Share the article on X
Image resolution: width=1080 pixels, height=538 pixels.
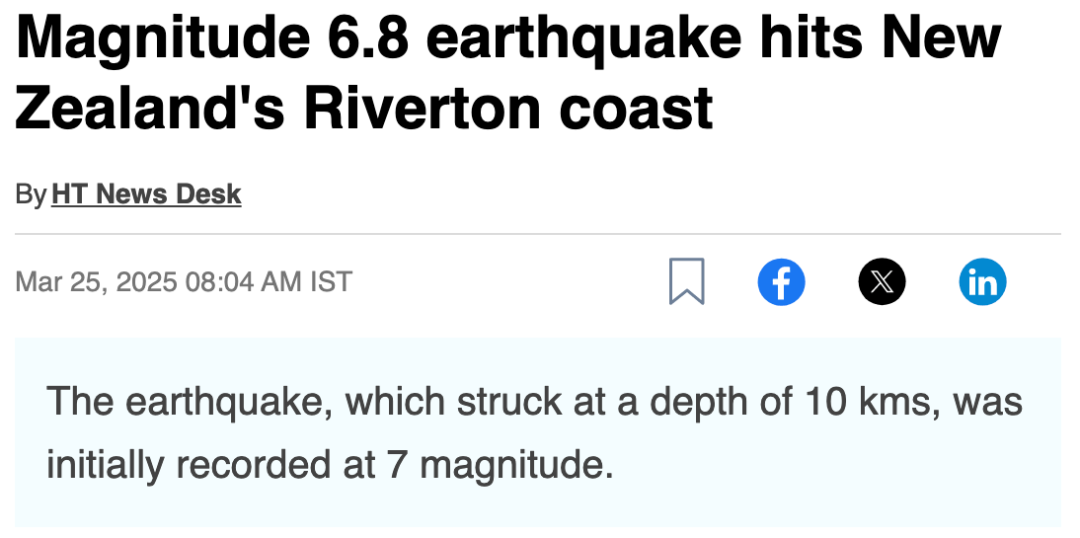click(x=882, y=282)
